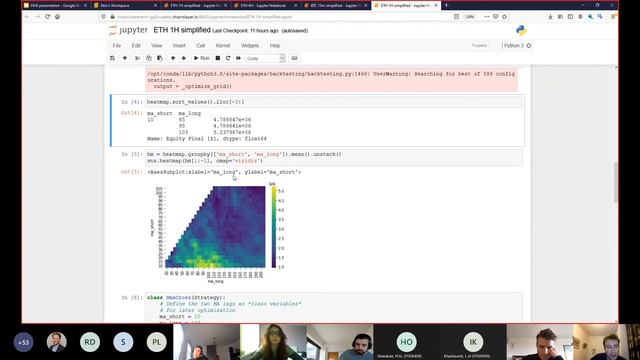640x360 pixels.
Task: Show the +53 more participants
Action: pyautogui.click(x=23, y=342)
